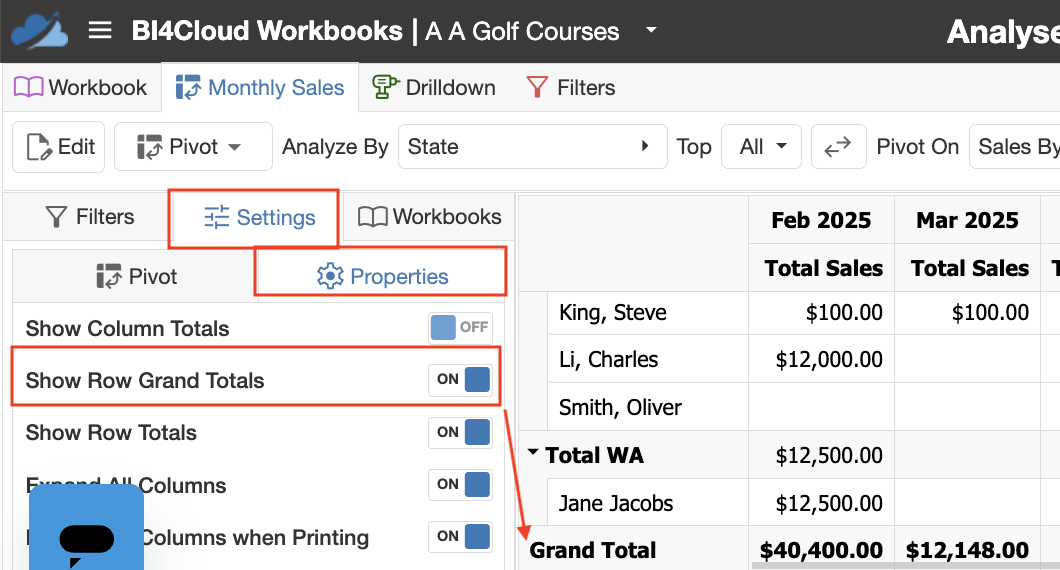Image resolution: width=1060 pixels, height=570 pixels.
Task: Select the Monthly Sales tab
Action: (x=260, y=87)
